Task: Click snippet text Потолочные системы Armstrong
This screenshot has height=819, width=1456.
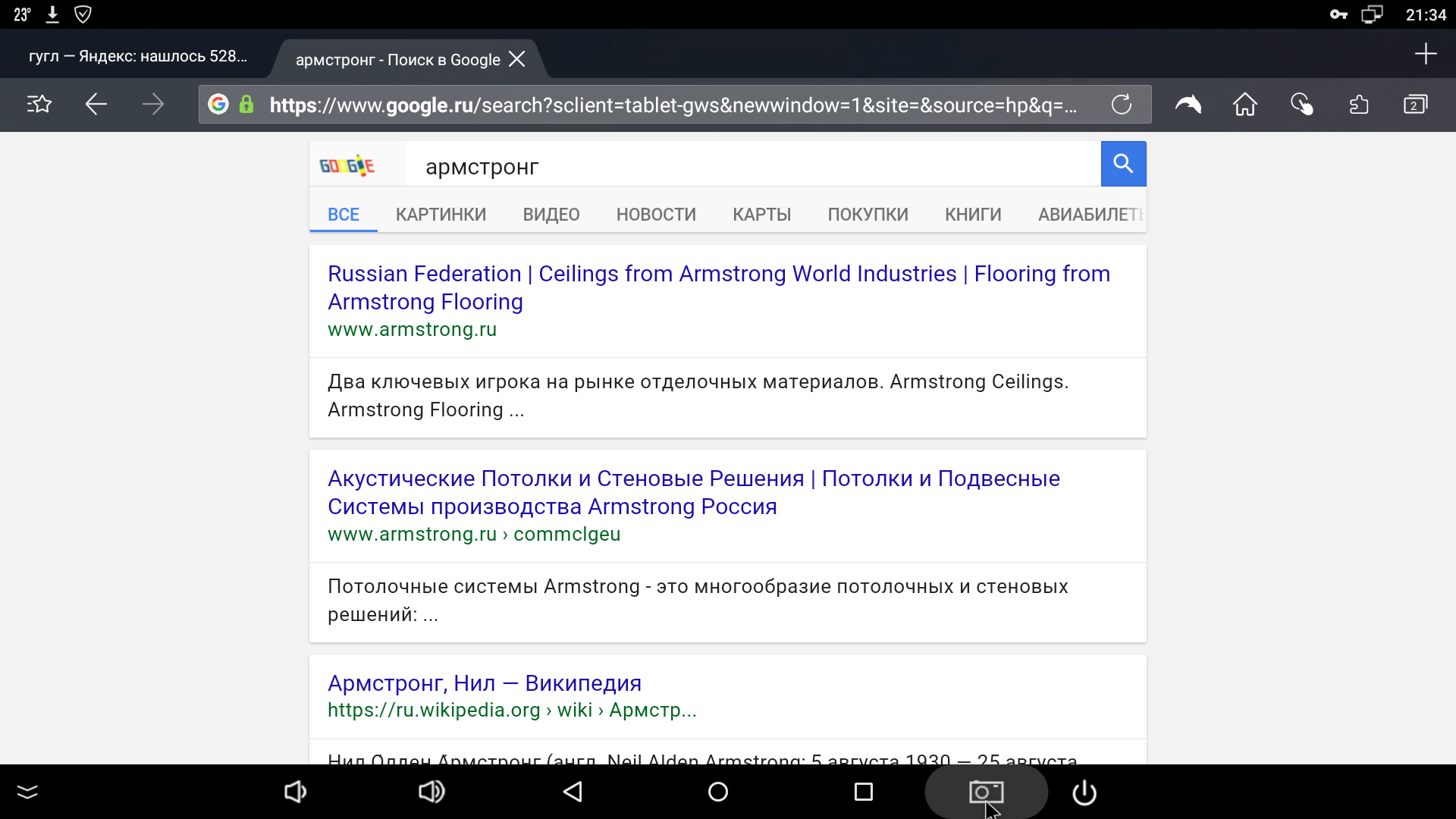Action: coord(698,601)
